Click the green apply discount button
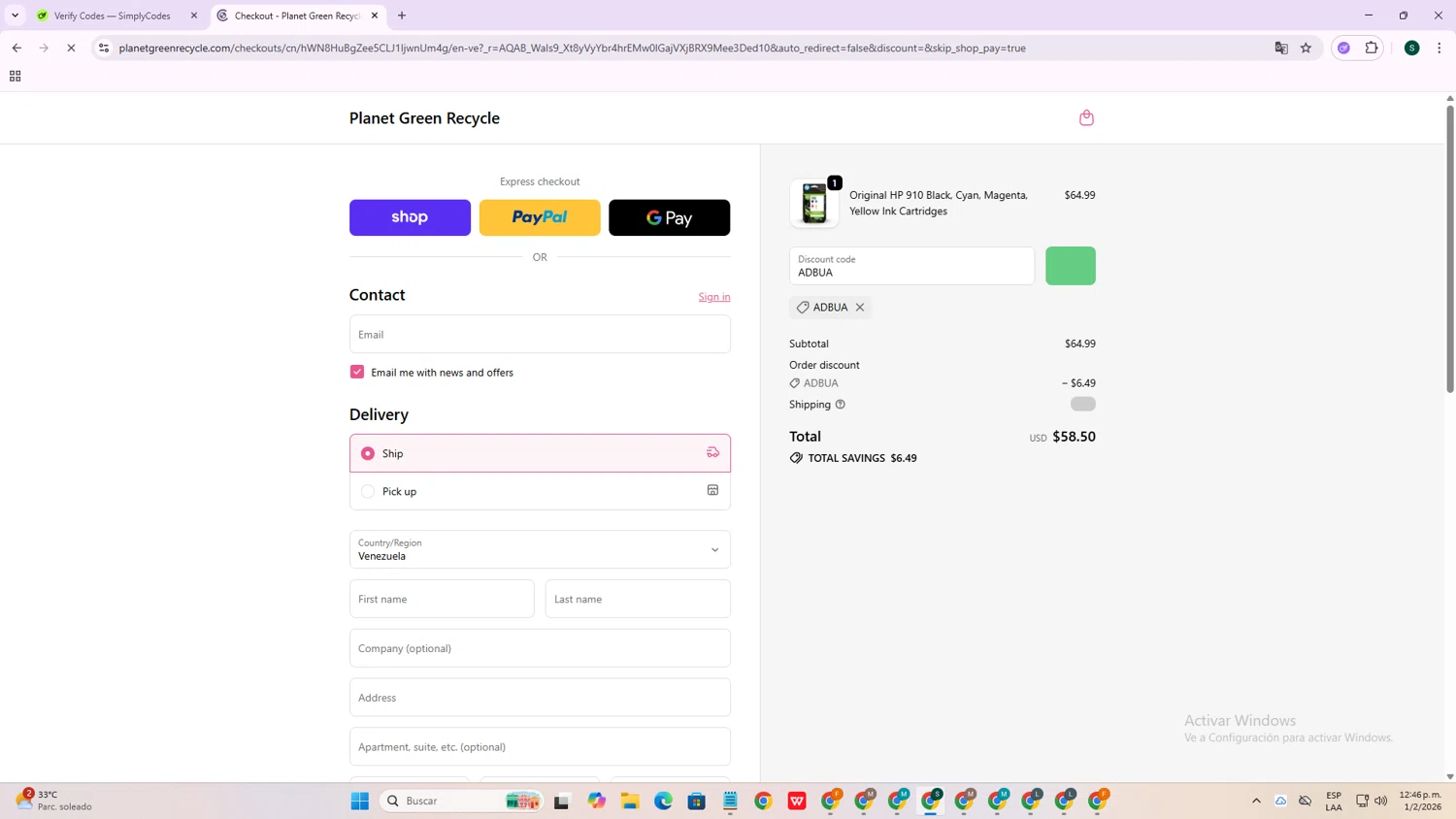The image size is (1456, 819). 1071,266
